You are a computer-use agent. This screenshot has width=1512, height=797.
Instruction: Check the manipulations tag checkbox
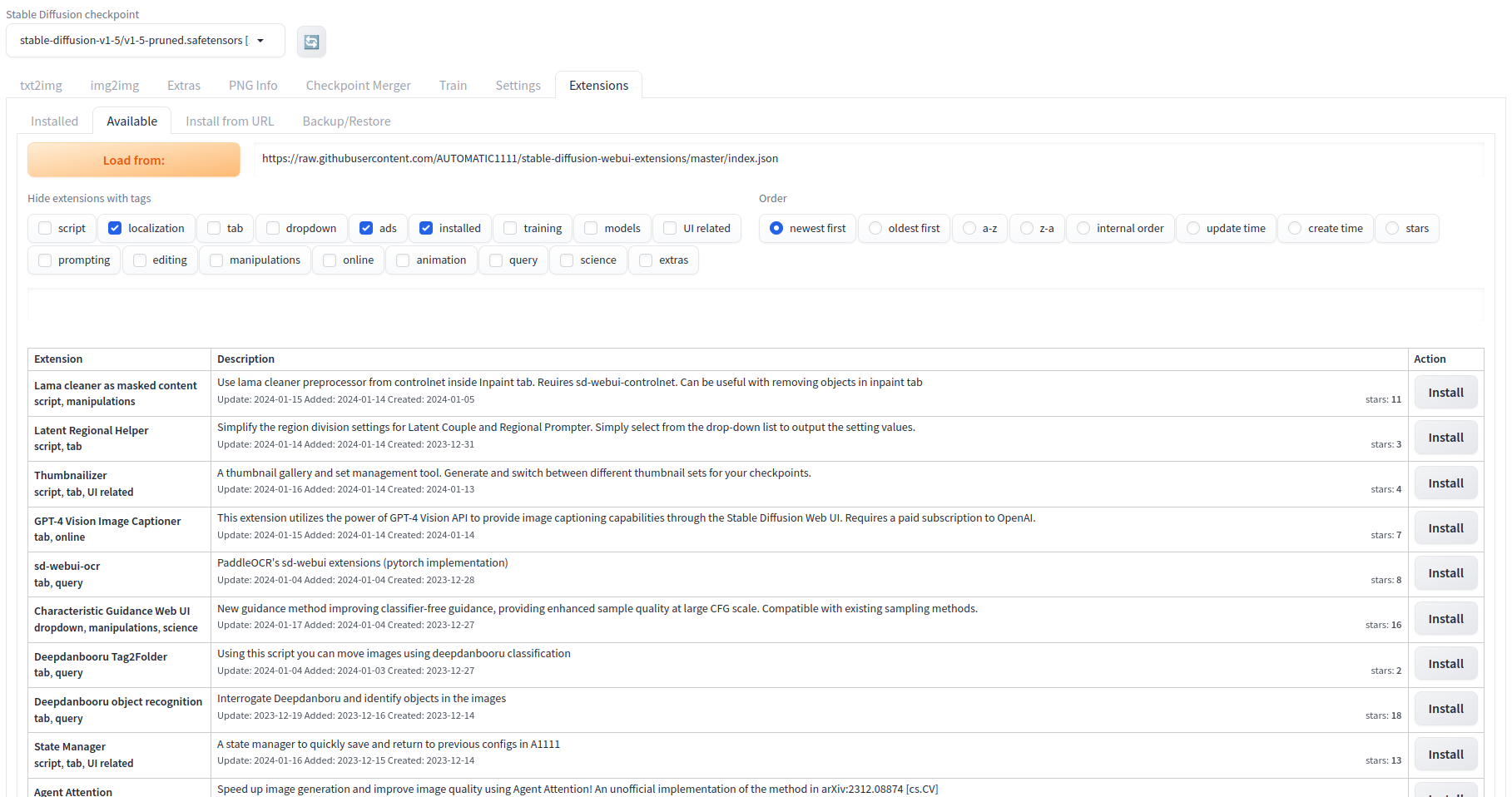pos(216,260)
